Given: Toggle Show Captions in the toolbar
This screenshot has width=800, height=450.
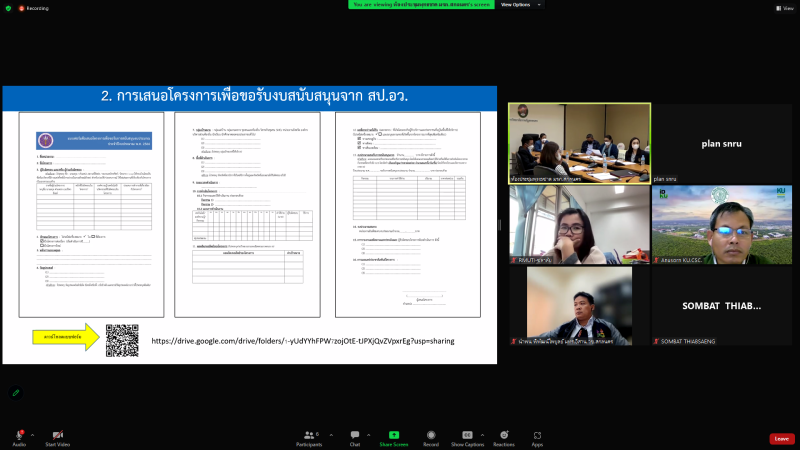Looking at the screenshot, I should (x=467, y=436).
